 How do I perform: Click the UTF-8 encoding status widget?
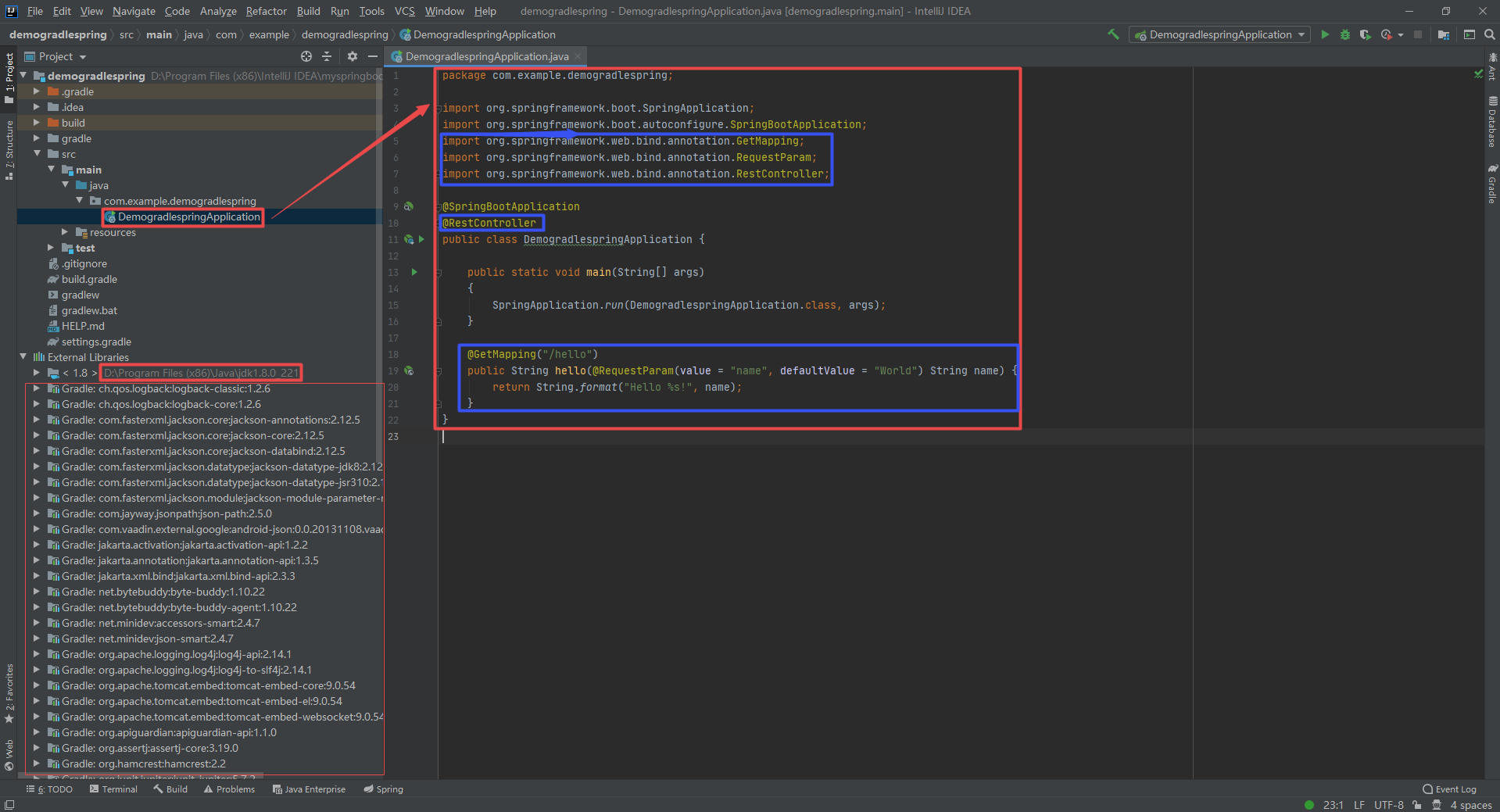(x=1388, y=805)
